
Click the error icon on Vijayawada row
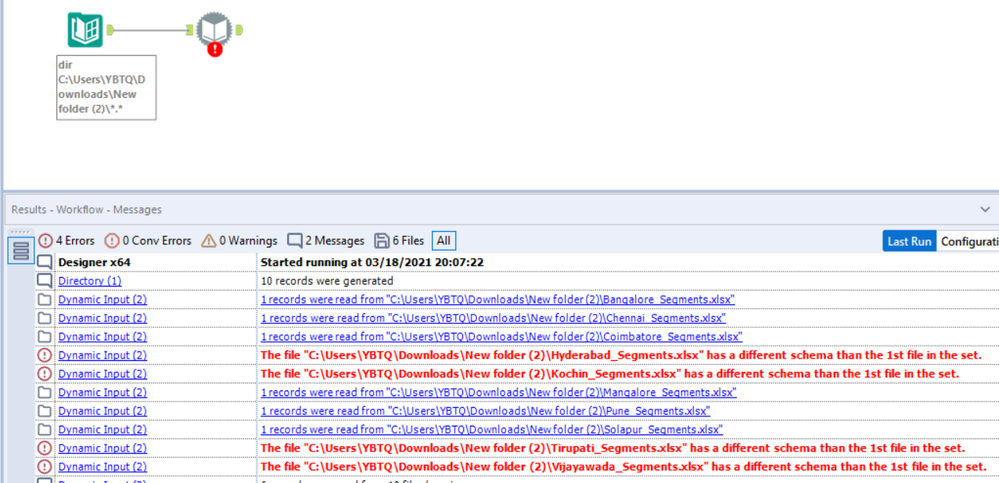point(45,466)
